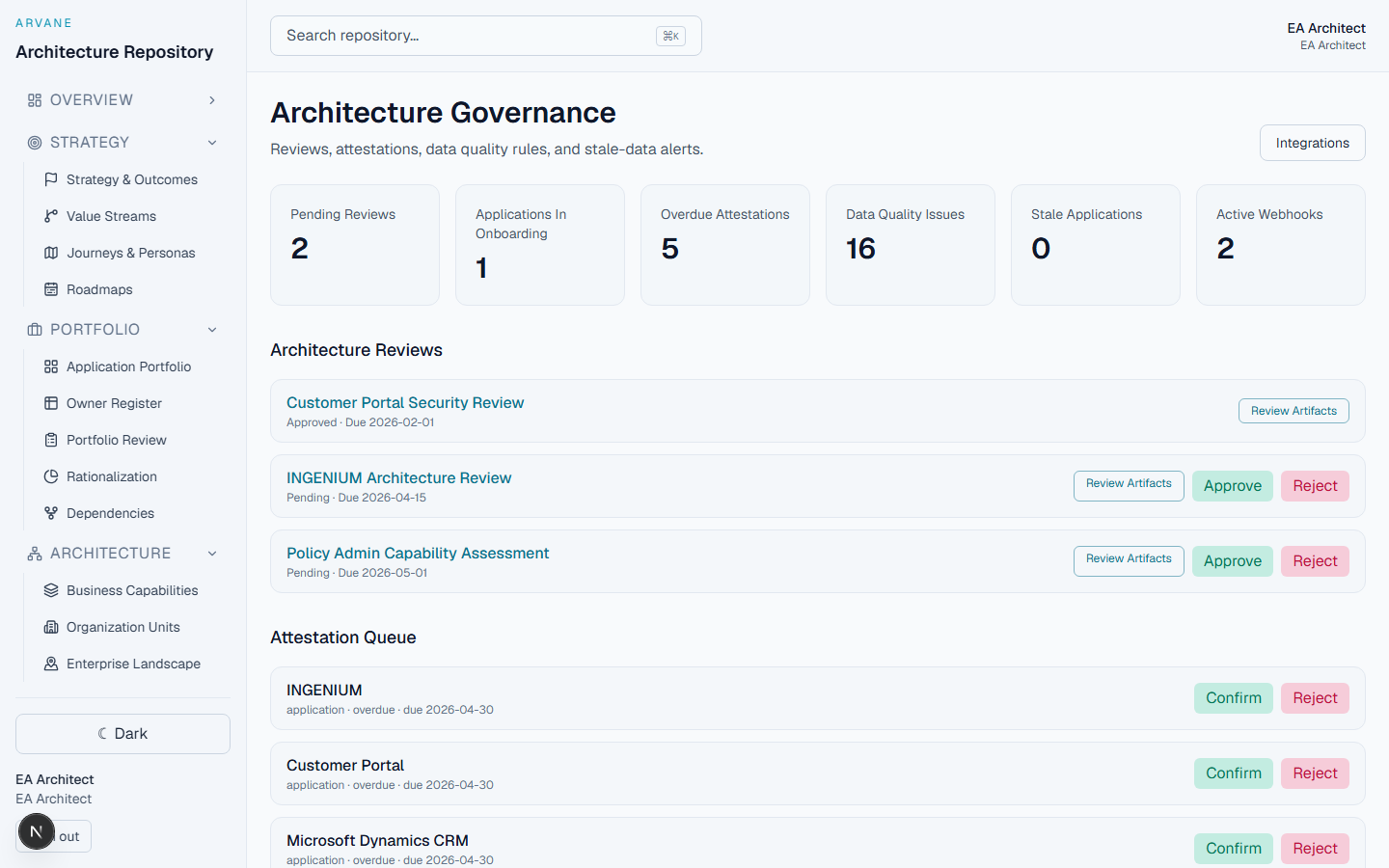The height and width of the screenshot is (868, 1389).
Task: Click the Strategy target icon
Action: [x=35, y=143]
